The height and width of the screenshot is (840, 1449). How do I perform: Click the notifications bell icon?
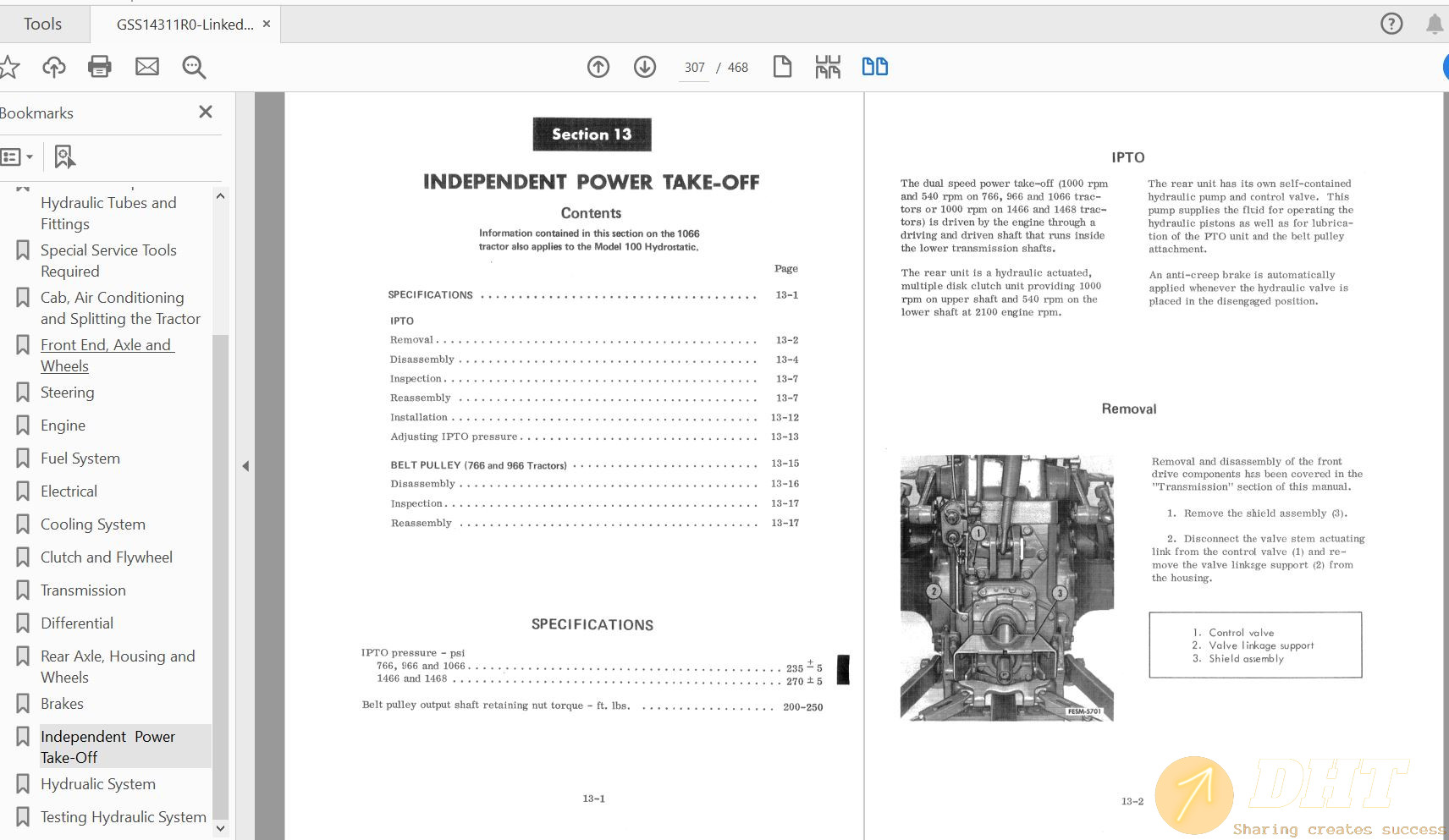click(1435, 24)
